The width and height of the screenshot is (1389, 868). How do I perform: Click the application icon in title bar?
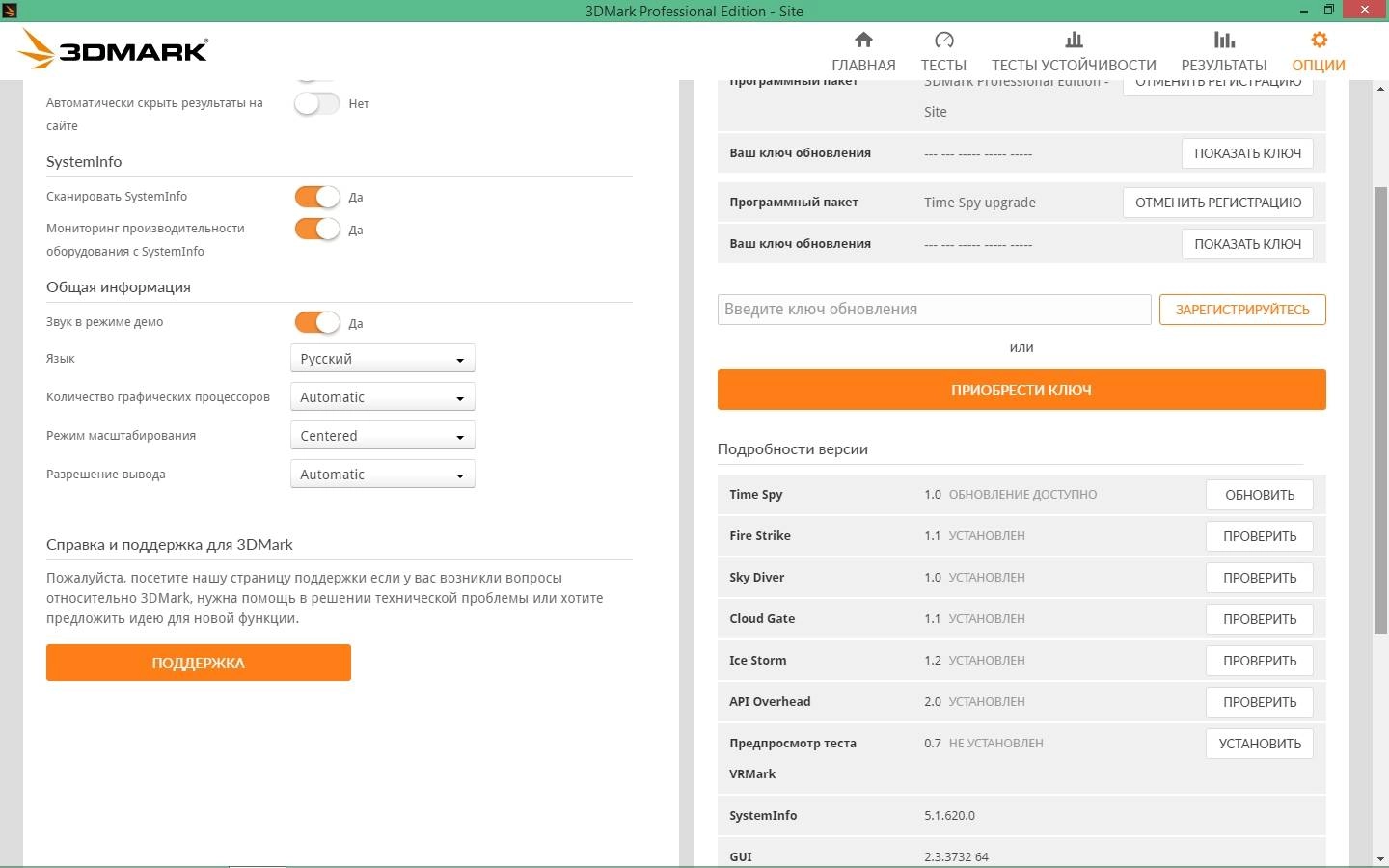tap(10, 11)
